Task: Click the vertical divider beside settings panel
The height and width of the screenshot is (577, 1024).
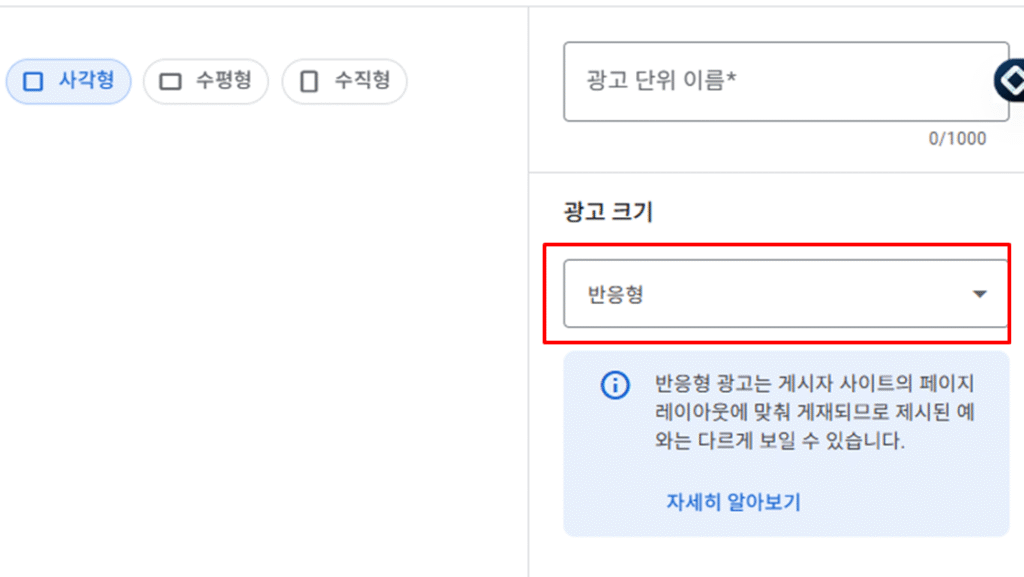Action: tap(528, 292)
